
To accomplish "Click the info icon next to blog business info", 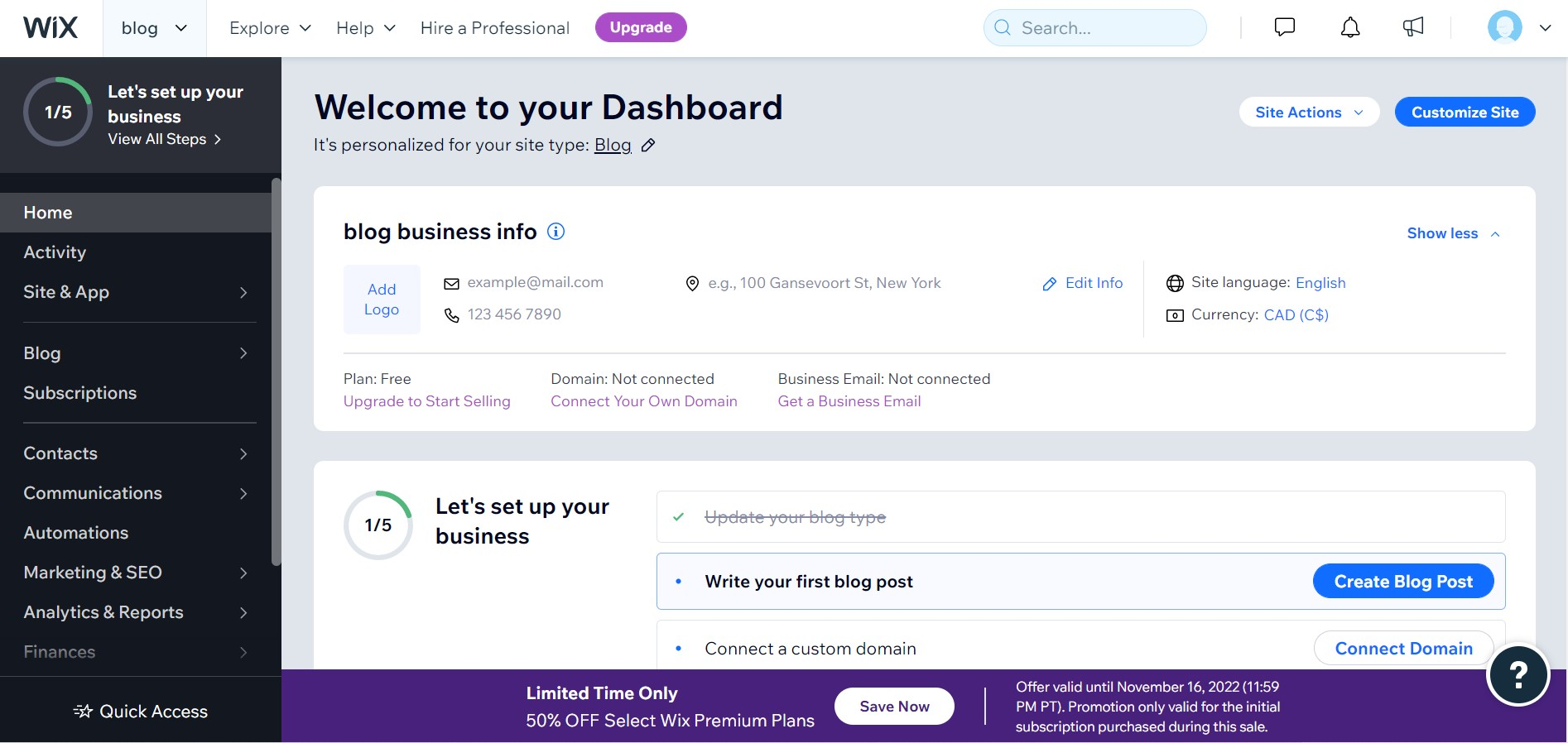I will tap(556, 232).
